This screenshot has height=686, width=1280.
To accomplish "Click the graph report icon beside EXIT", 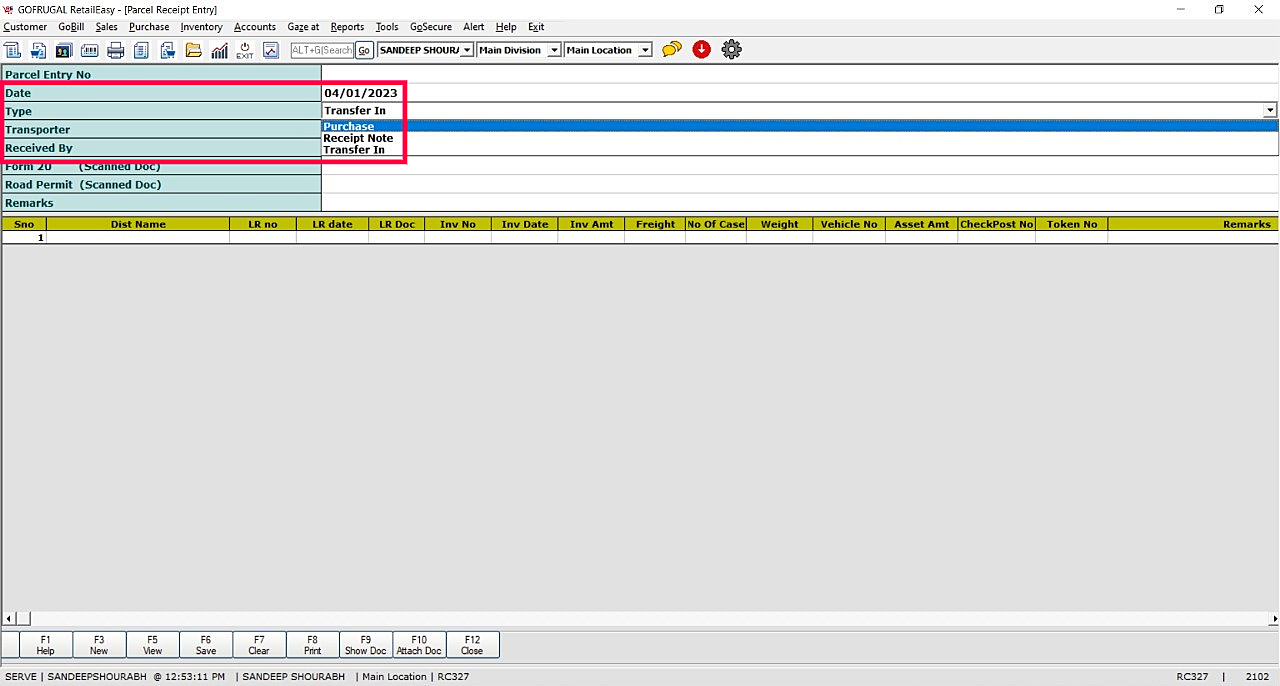I will point(271,50).
